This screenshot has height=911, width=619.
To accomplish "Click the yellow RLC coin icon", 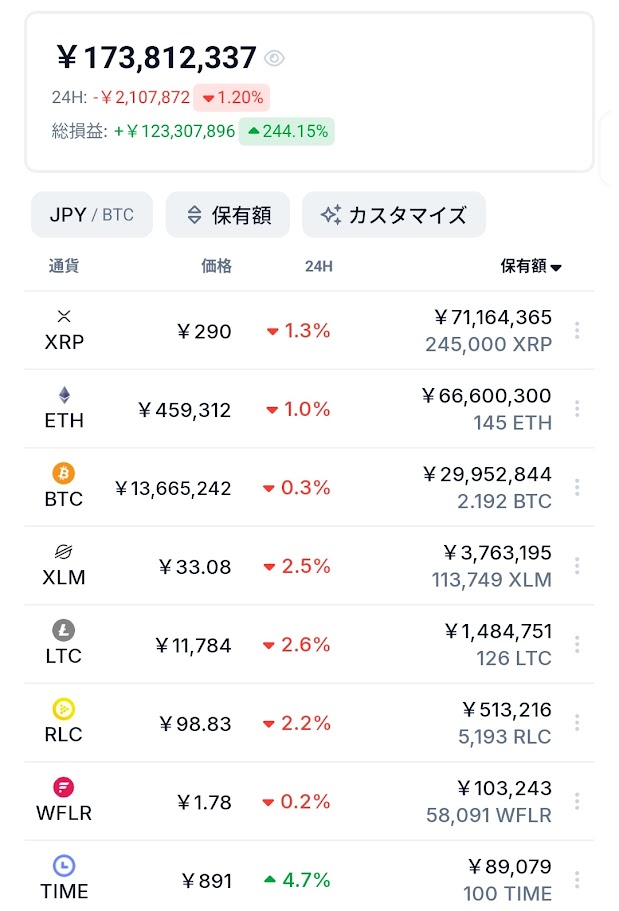I will (64, 709).
